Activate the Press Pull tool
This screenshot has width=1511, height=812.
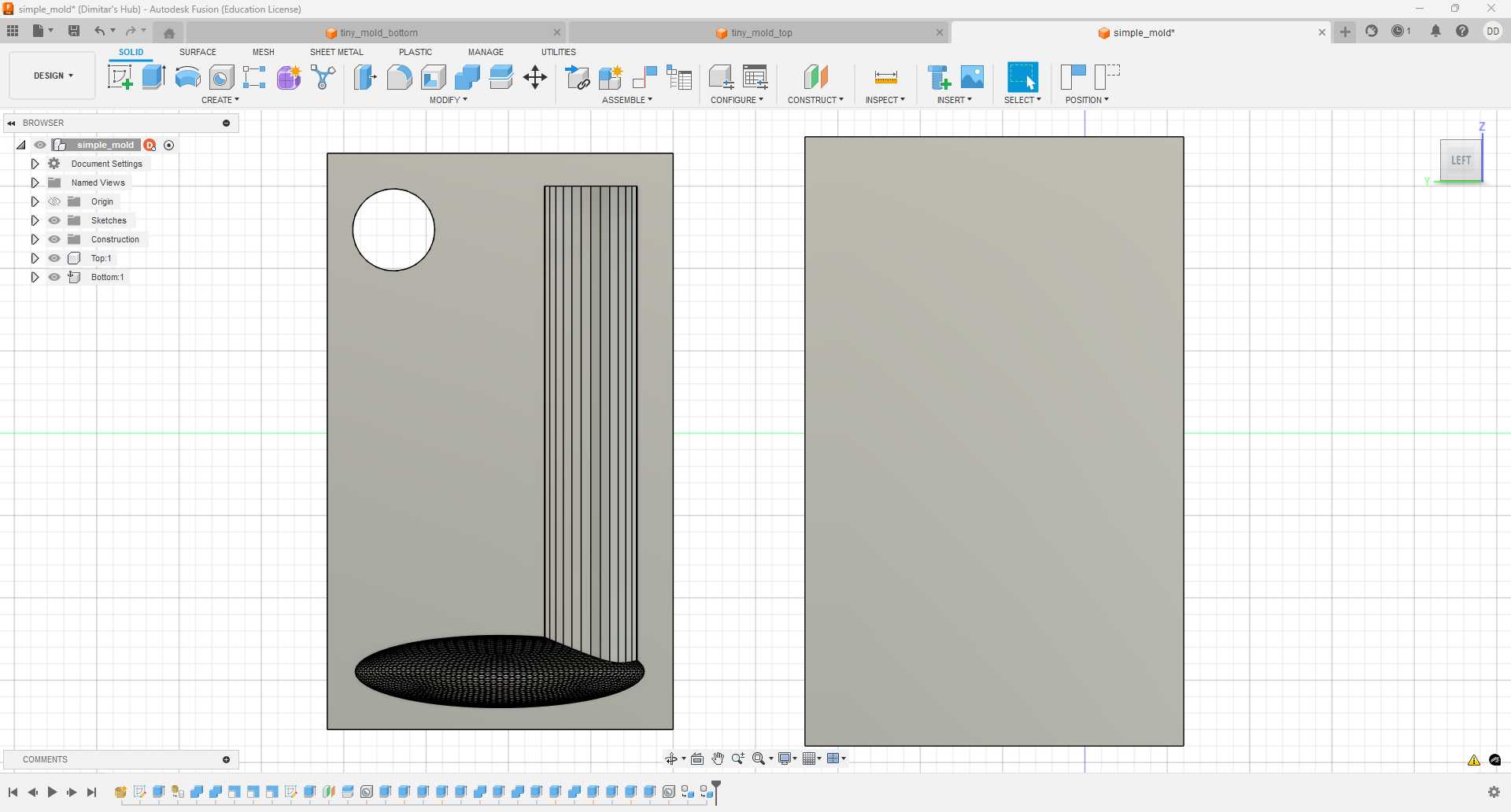[365, 76]
